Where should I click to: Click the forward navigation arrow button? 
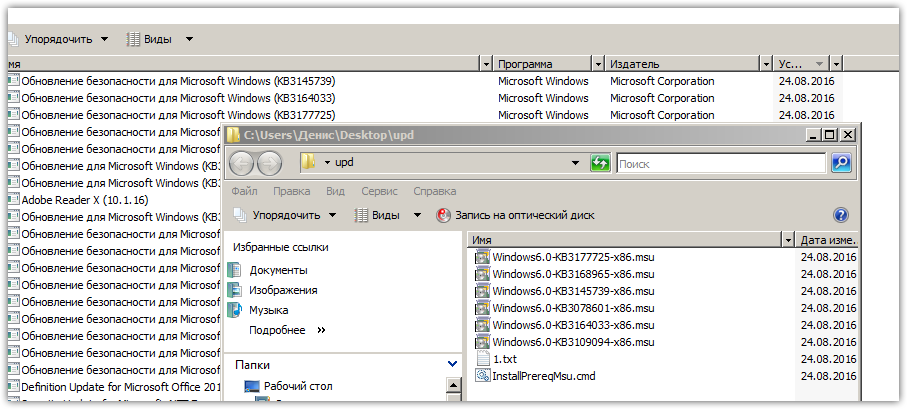[269, 163]
